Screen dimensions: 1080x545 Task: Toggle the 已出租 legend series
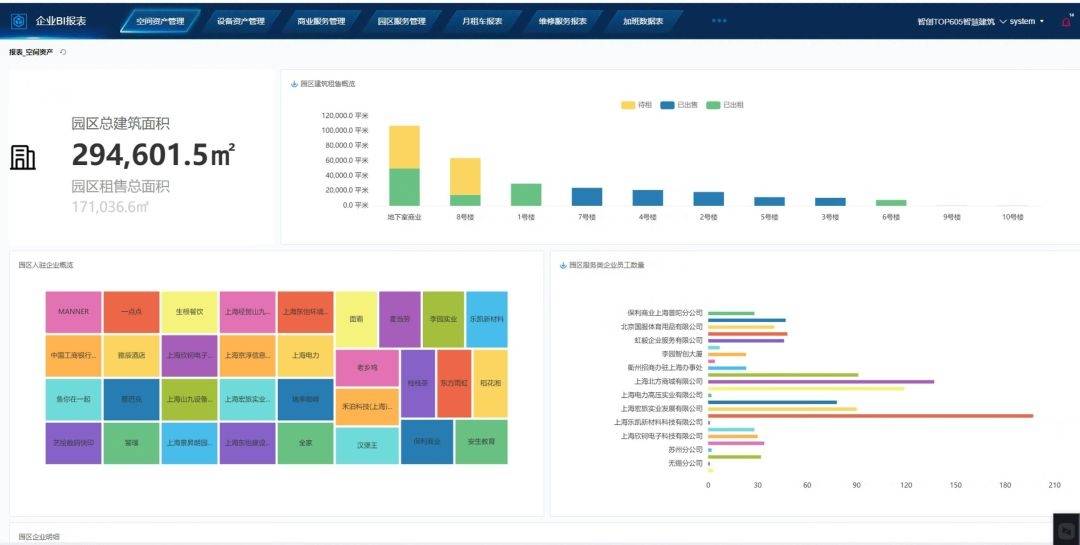point(724,104)
